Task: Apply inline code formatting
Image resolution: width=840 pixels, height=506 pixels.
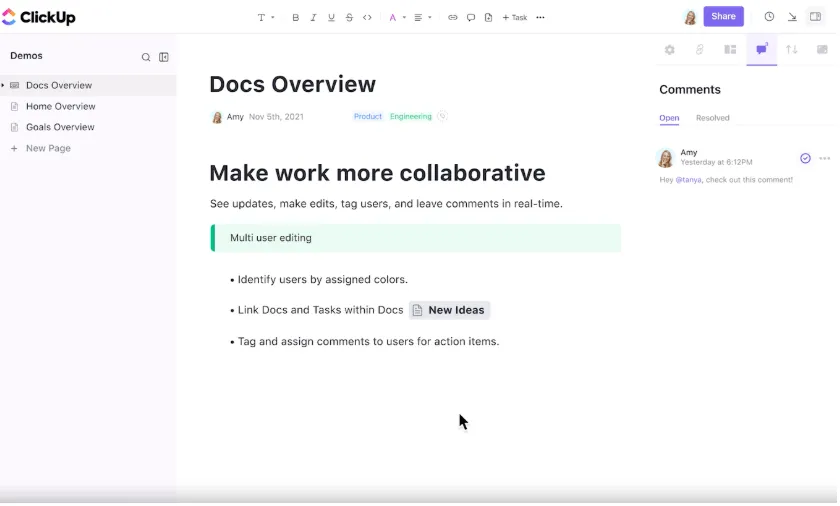Action: 367,18
